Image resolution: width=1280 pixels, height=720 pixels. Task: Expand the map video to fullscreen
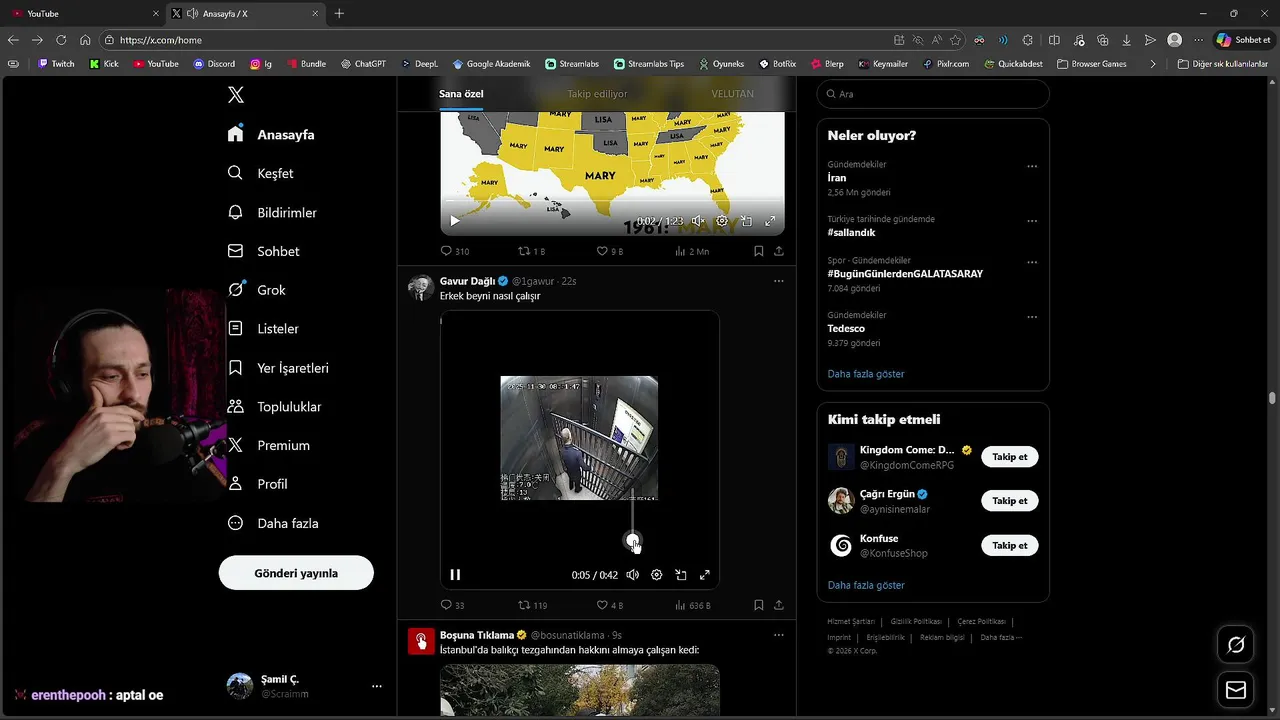coord(770,221)
